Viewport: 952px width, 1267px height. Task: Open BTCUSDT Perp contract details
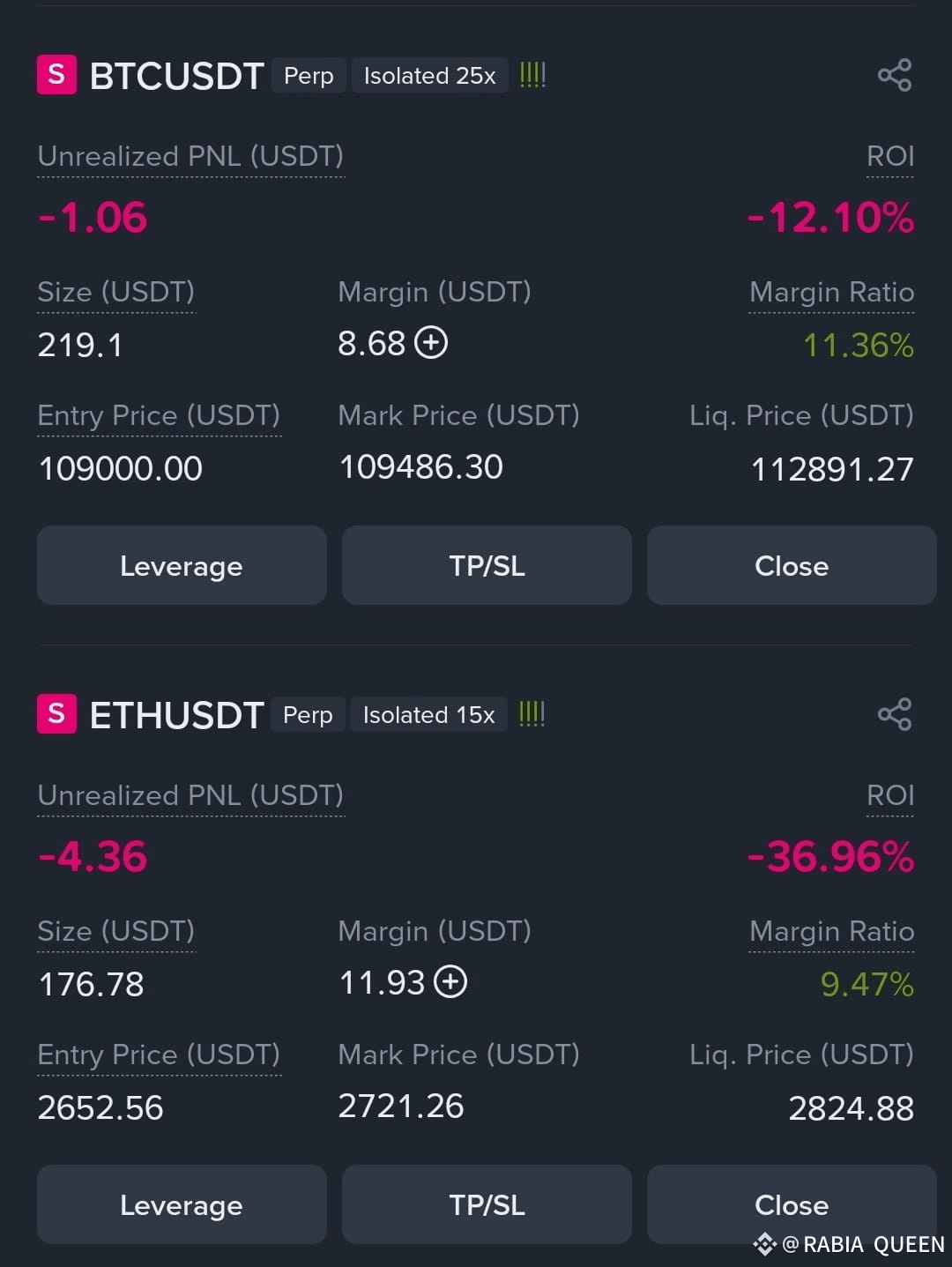tap(309, 76)
